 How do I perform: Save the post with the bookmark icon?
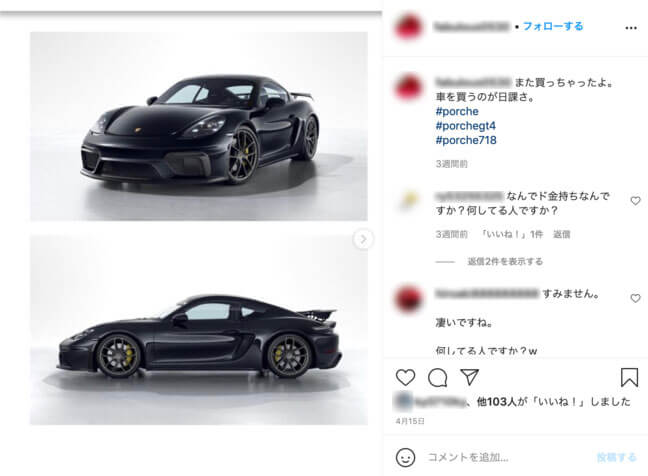[629, 377]
